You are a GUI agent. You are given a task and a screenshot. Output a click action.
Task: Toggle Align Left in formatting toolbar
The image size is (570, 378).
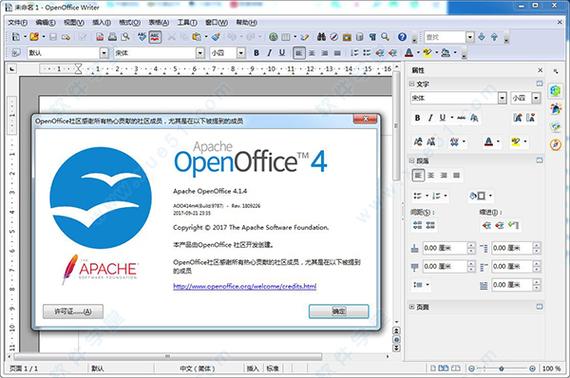tap(299, 53)
